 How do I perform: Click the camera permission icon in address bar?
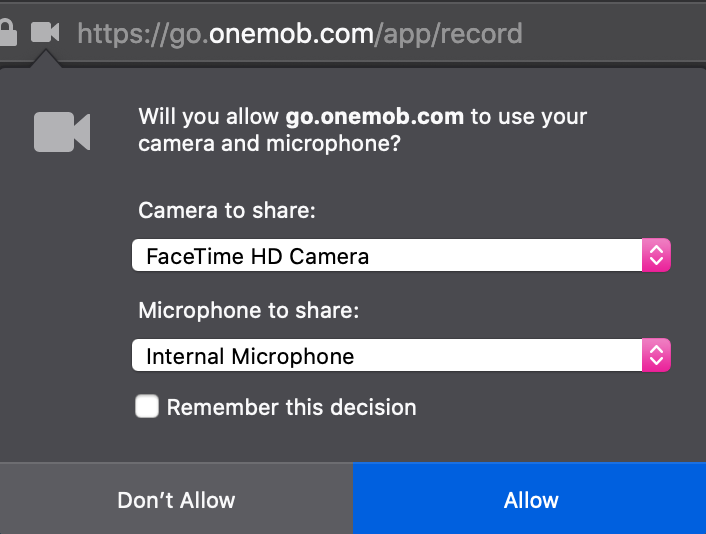(45, 32)
